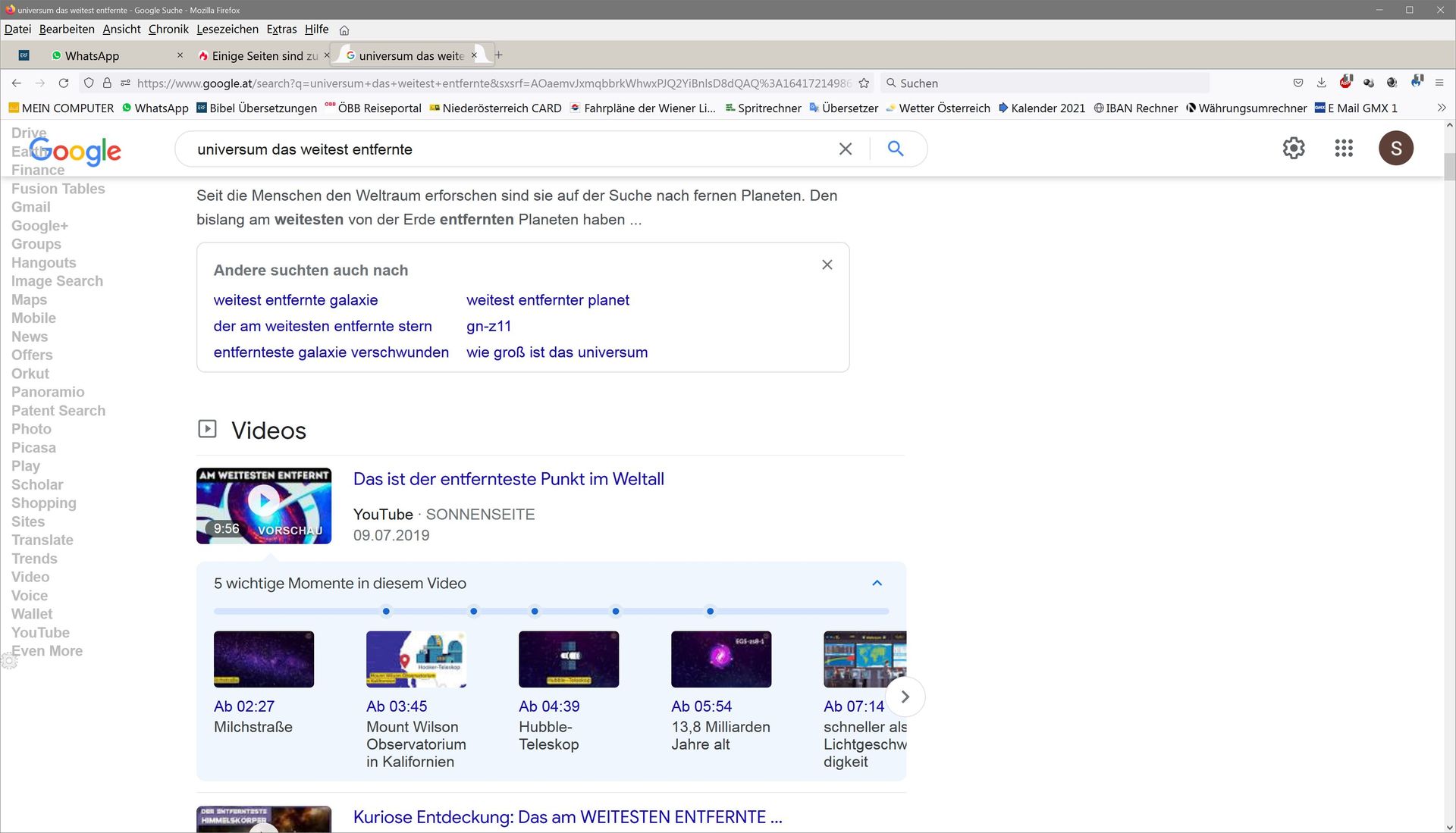Open the Lesezeichen menu
Image resolution: width=1456 pixels, height=833 pixels.
click(227, 29)
